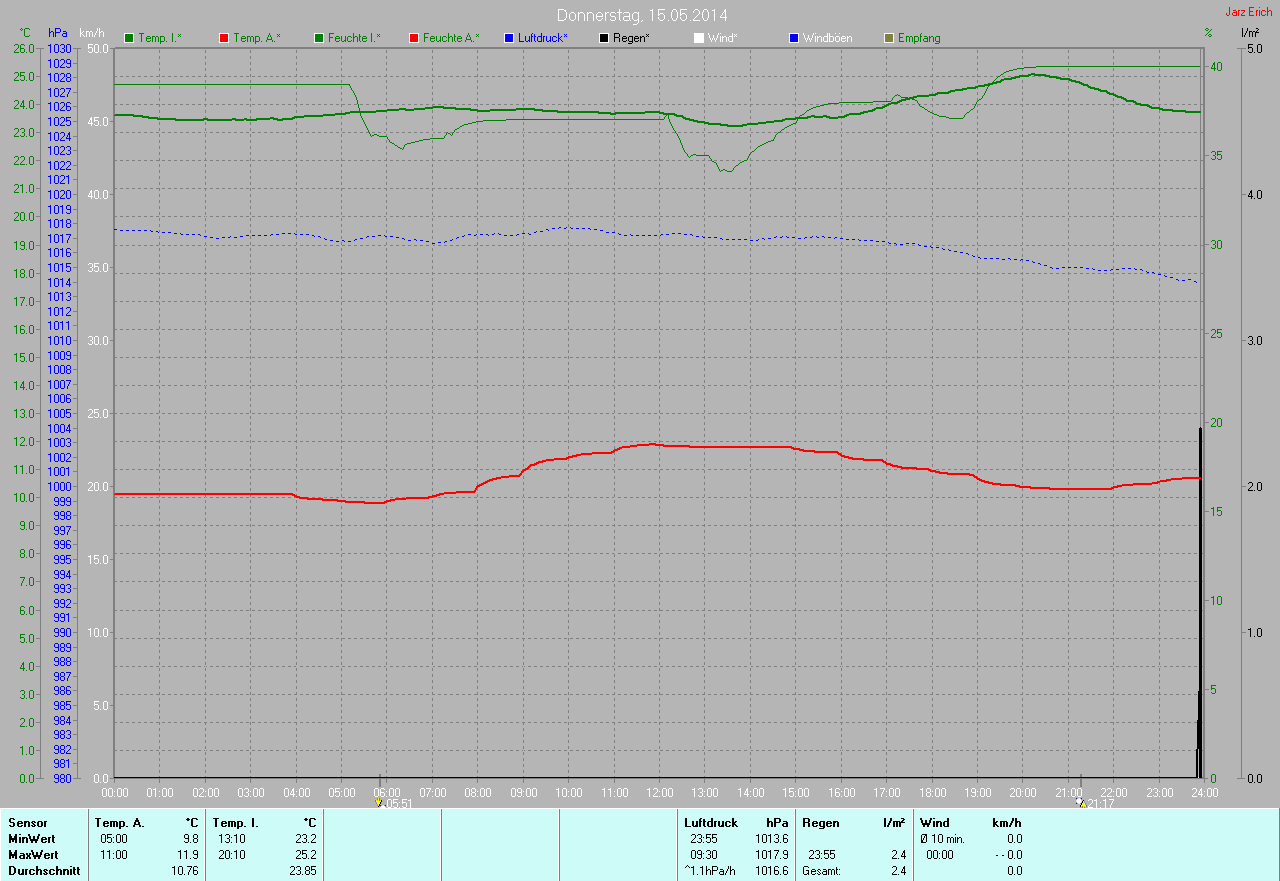Click the green swatch beside Feuchte I.*
This screenshot has width=1280, height=881.
[x=319, y=38]
